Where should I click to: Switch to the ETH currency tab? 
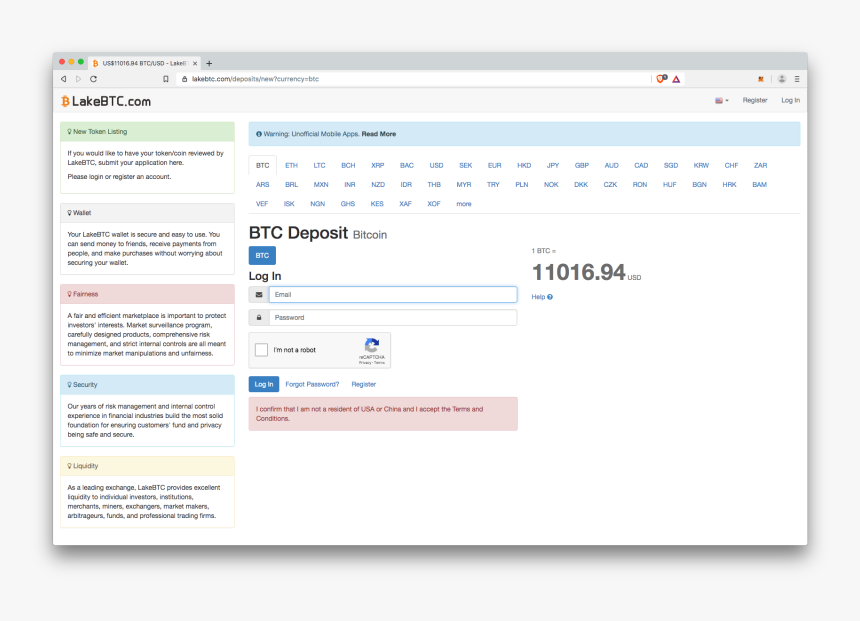(x=291, y=166)
